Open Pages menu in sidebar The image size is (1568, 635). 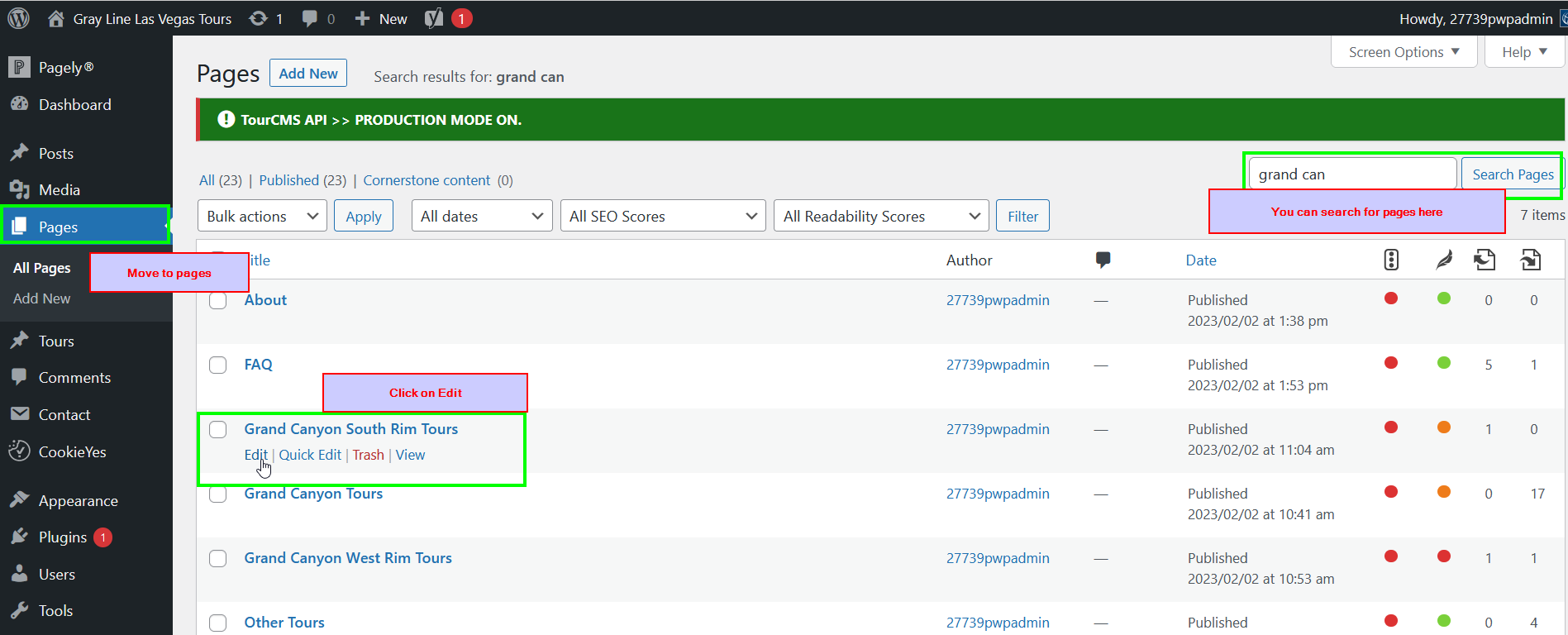86,227
